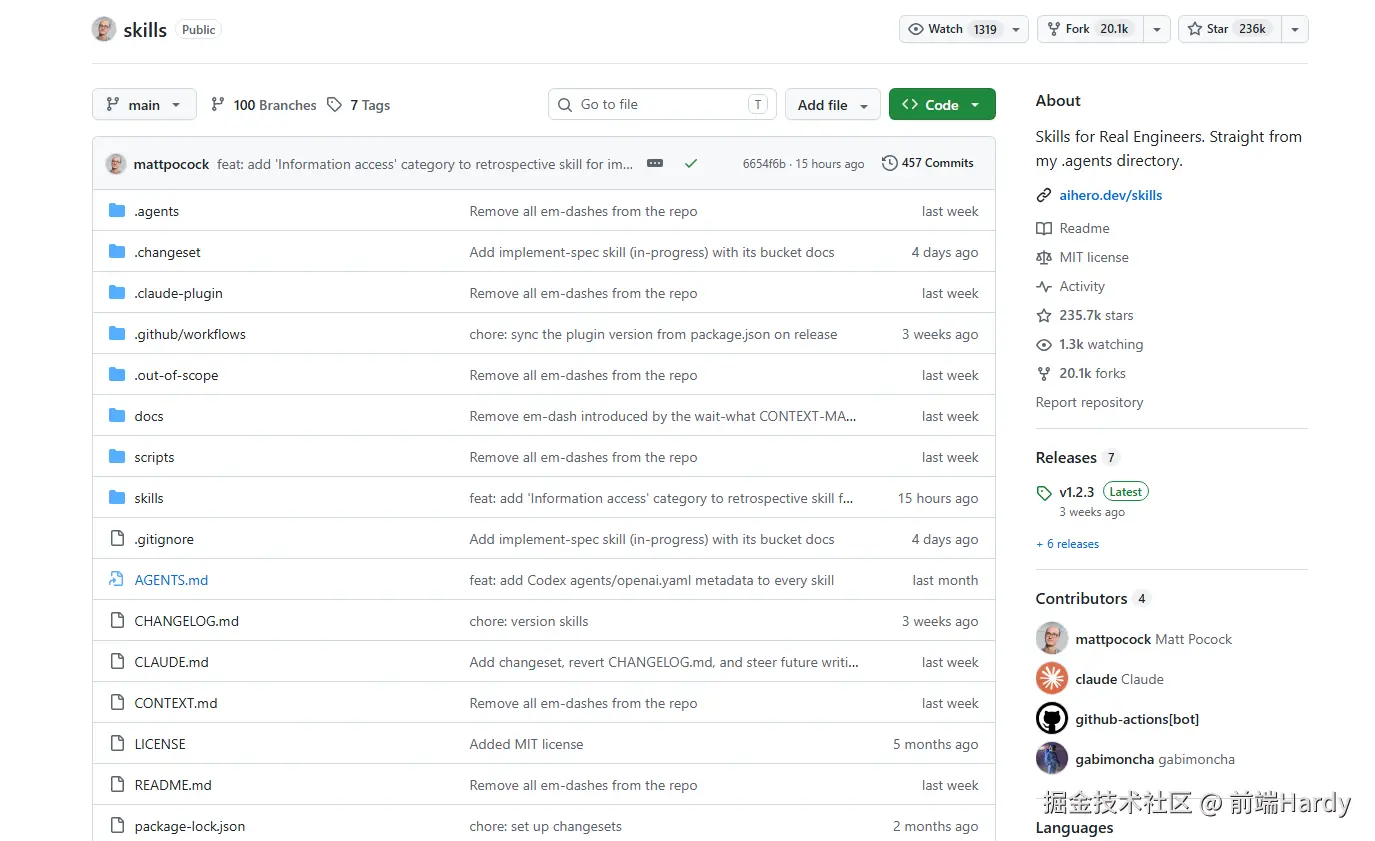Click the docs folder icon
Image resolution: width=1375 pixels, height=841 pixels.
(117, 416)
